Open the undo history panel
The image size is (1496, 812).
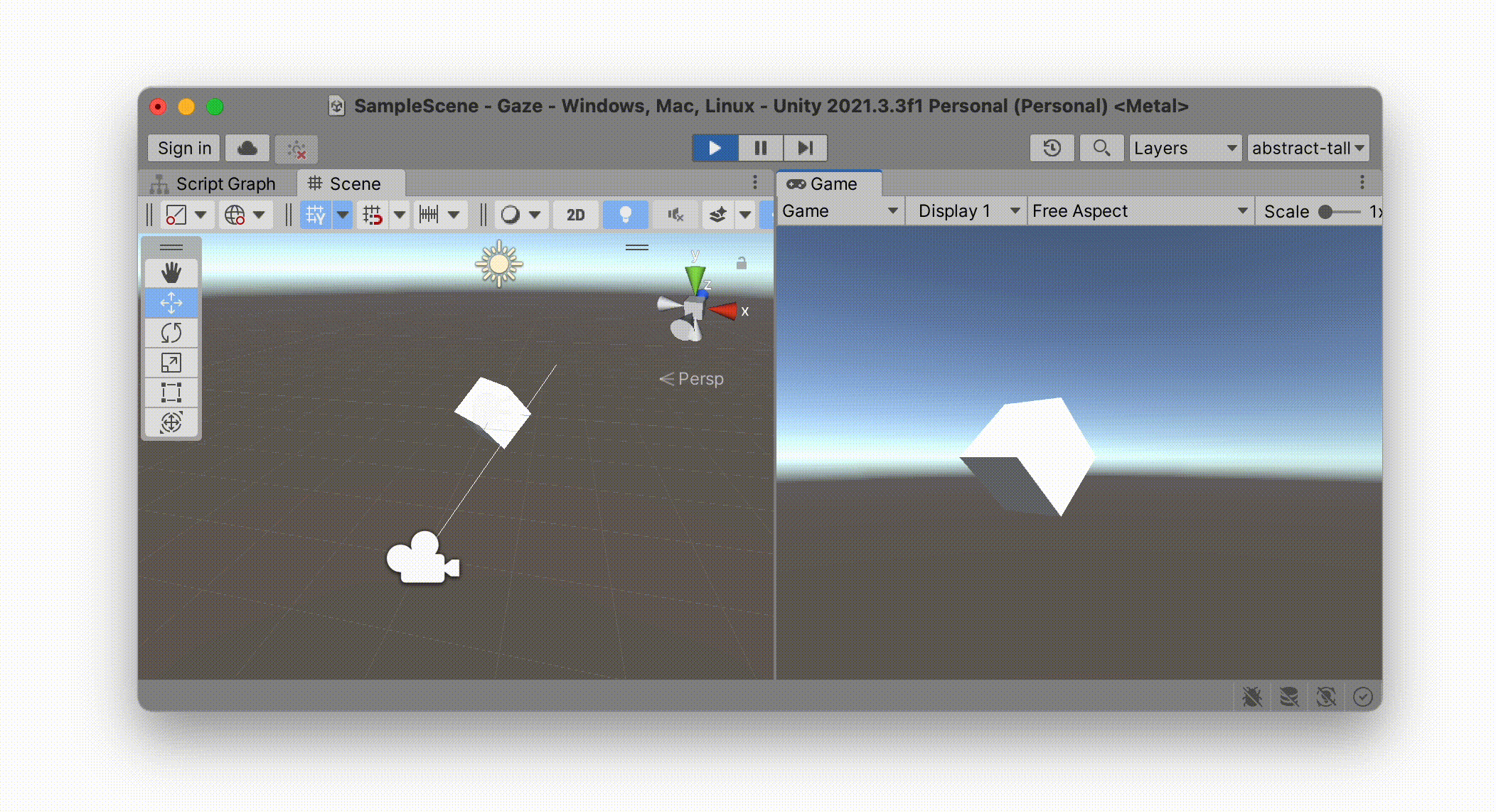1052,148
